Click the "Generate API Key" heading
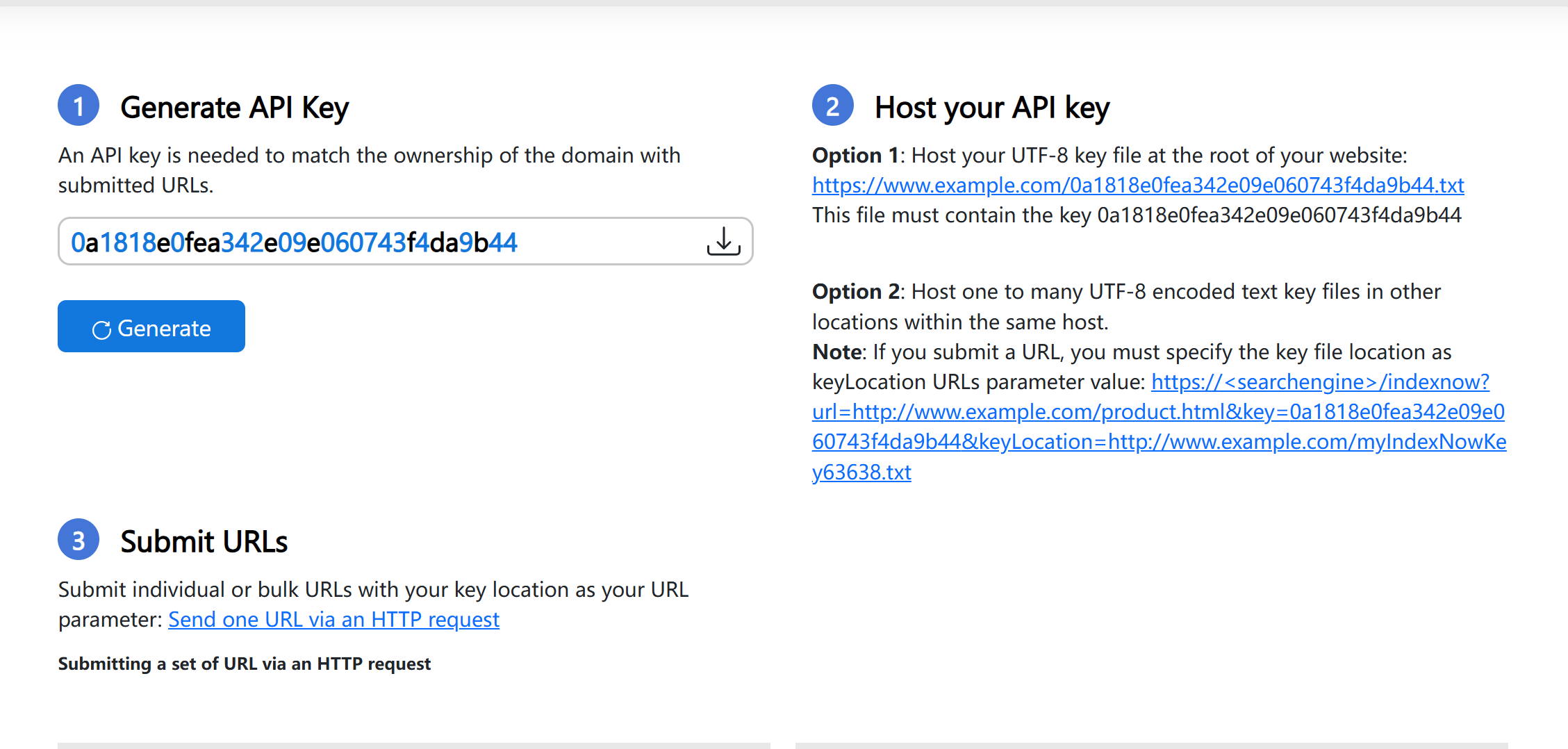Screen dimensions: 1568x749 (234, 108)
